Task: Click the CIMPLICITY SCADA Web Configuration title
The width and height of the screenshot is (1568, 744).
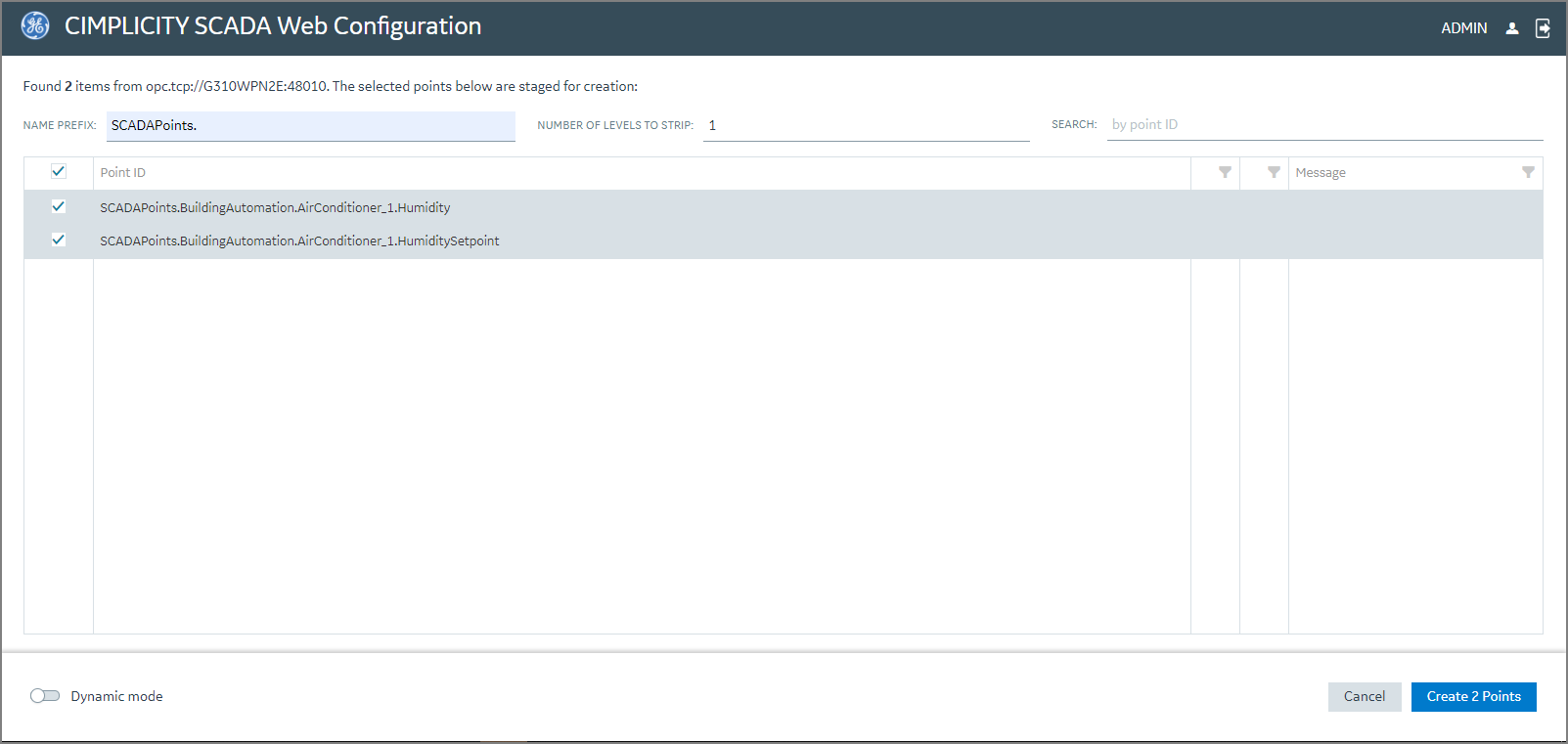Action: [x=273, y=26]
